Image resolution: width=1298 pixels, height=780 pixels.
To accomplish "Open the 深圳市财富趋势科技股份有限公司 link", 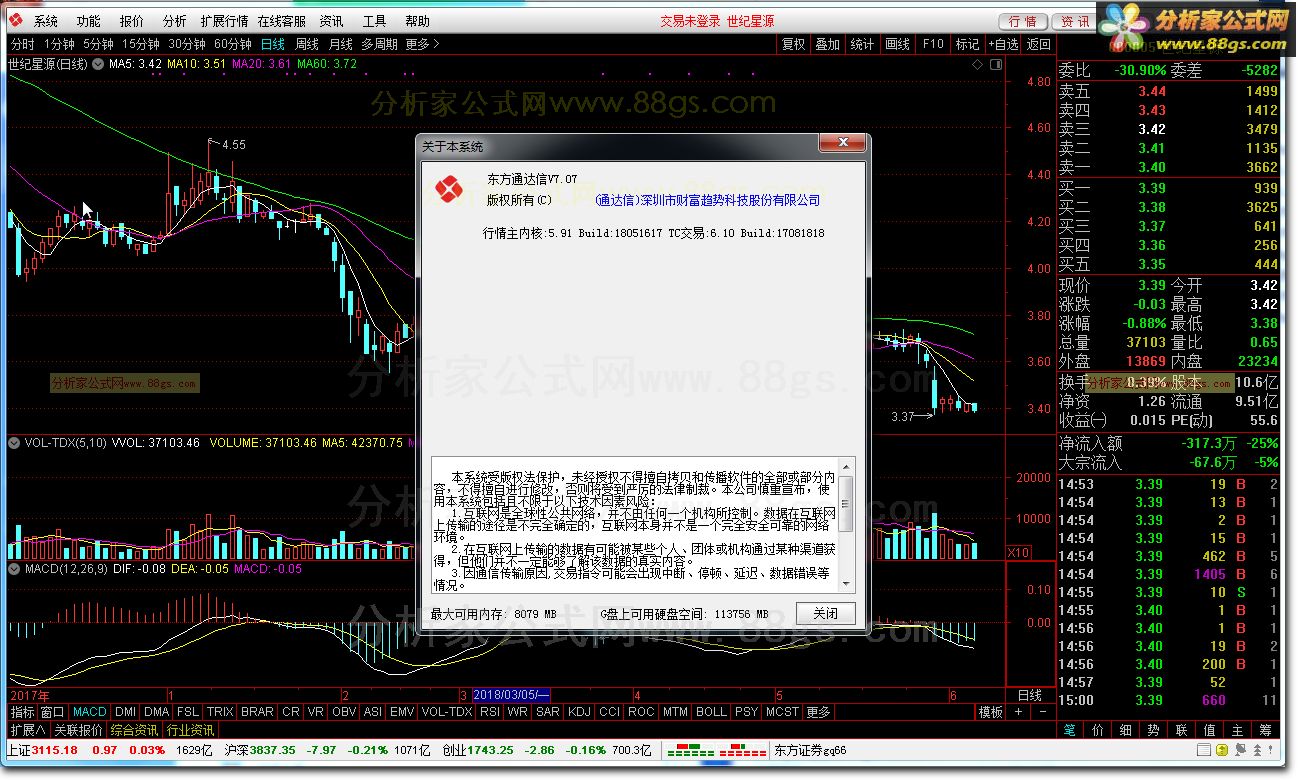I will [707, 200].
